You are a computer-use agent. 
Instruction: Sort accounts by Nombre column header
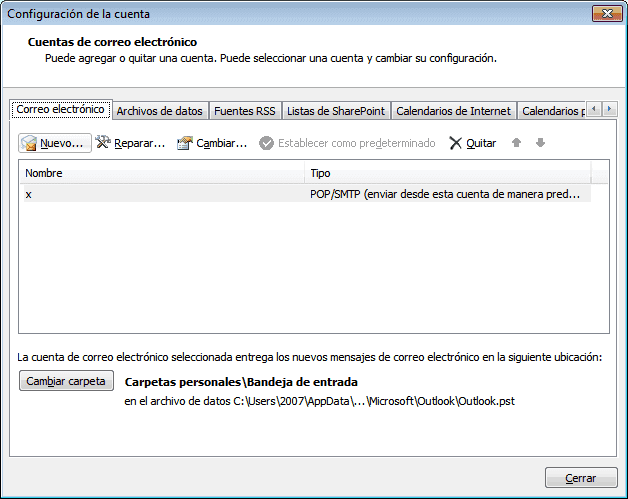tap(160, 174)
